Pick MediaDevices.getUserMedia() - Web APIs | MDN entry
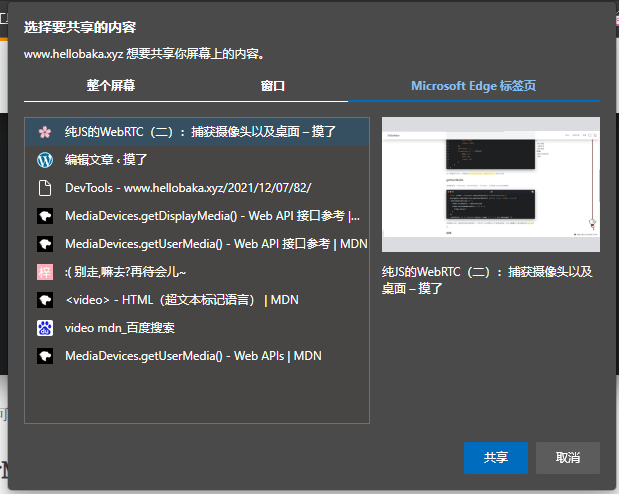This screenshot has height=494, width=619. click(x=197, y=356)
